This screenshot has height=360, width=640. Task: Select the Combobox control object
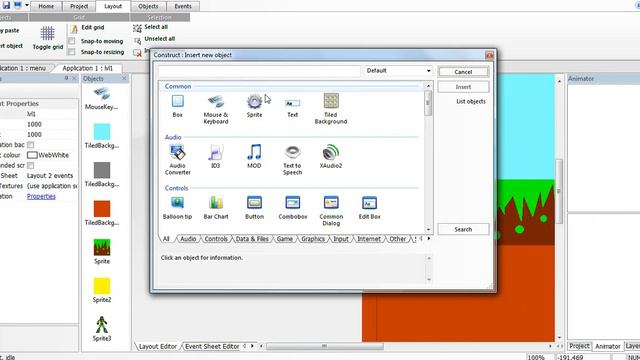coord(292,208)
